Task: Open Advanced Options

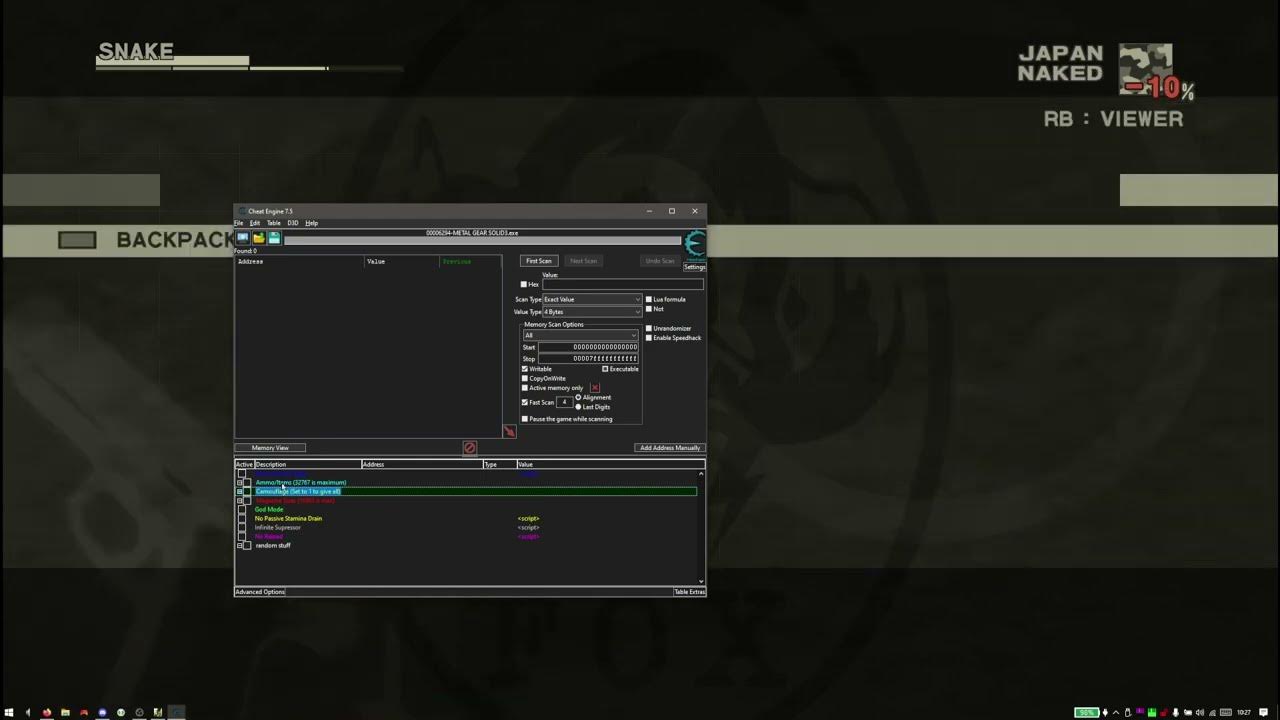Action: [260, 592]
